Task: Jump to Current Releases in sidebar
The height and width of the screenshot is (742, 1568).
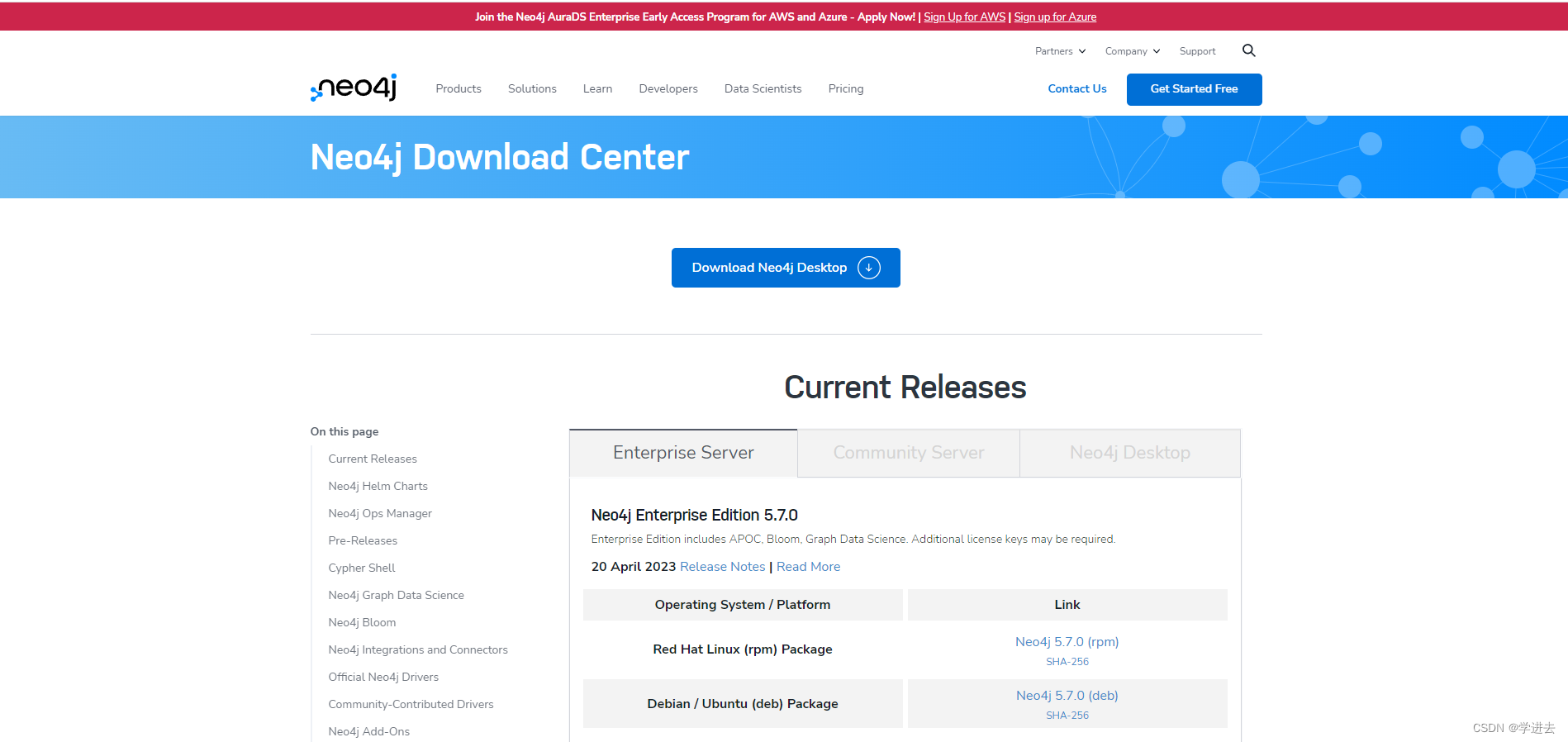Action: (x=373, y=459)
